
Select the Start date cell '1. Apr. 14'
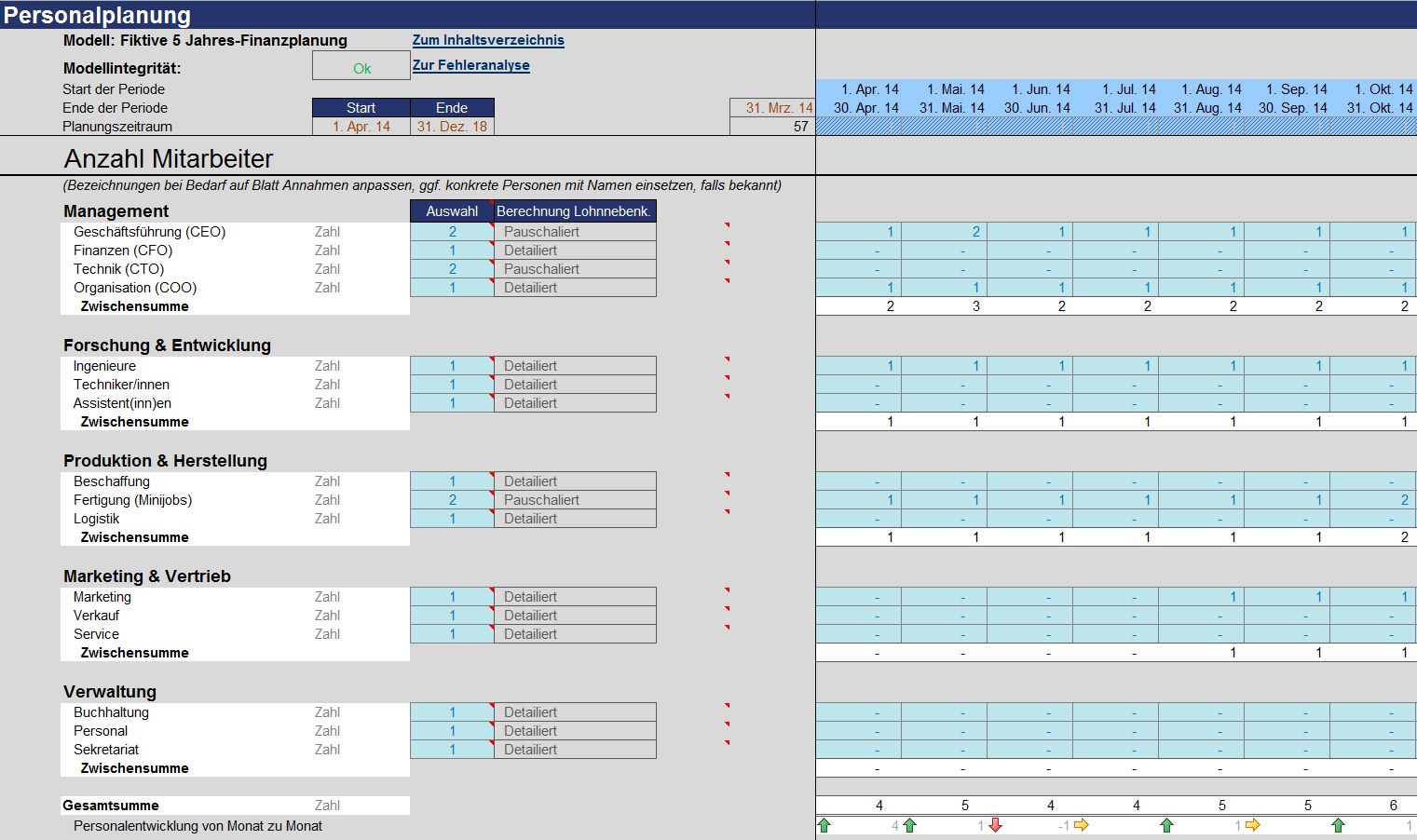pos(361,127)
